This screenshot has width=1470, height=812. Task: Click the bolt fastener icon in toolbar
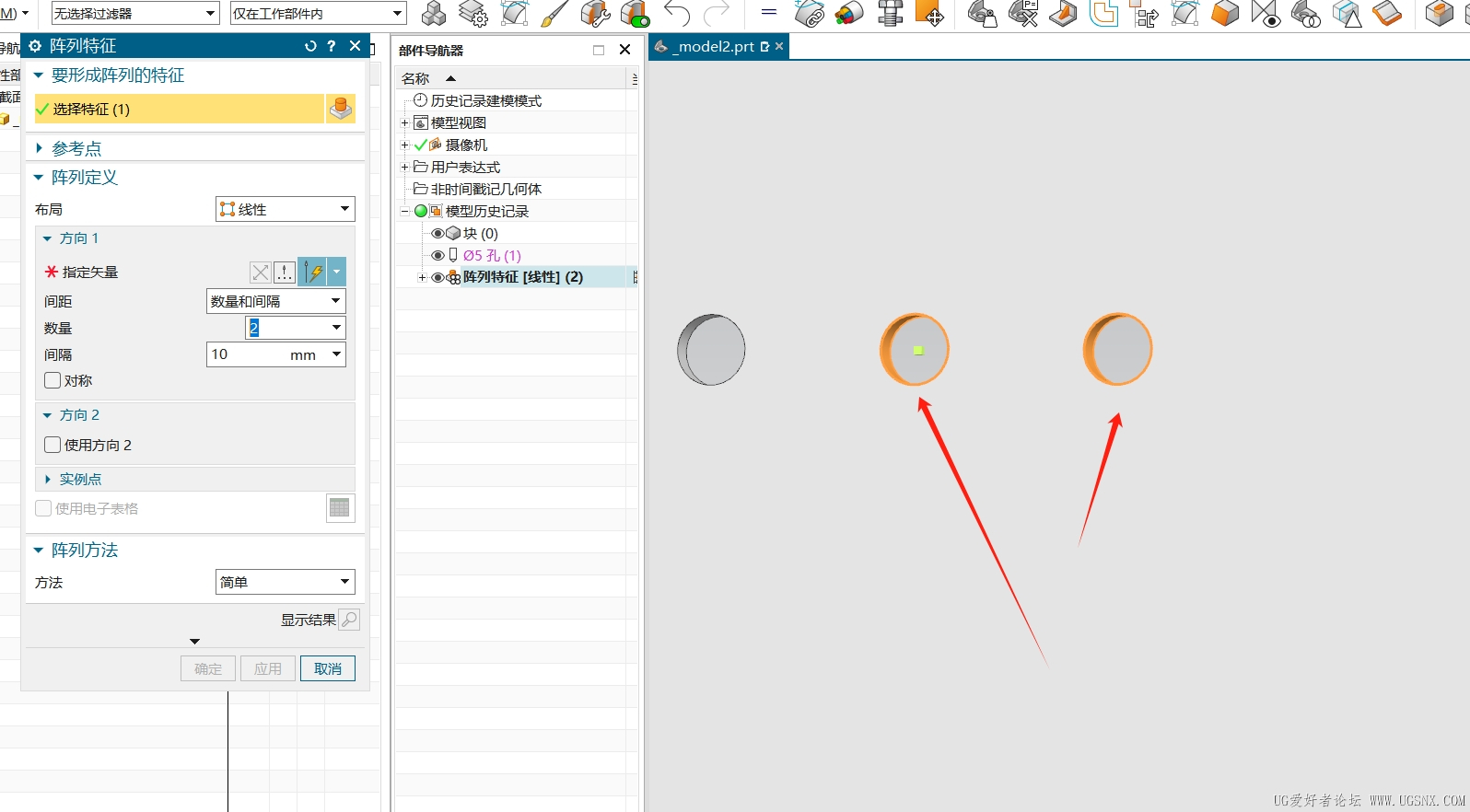tap(890, 14)
